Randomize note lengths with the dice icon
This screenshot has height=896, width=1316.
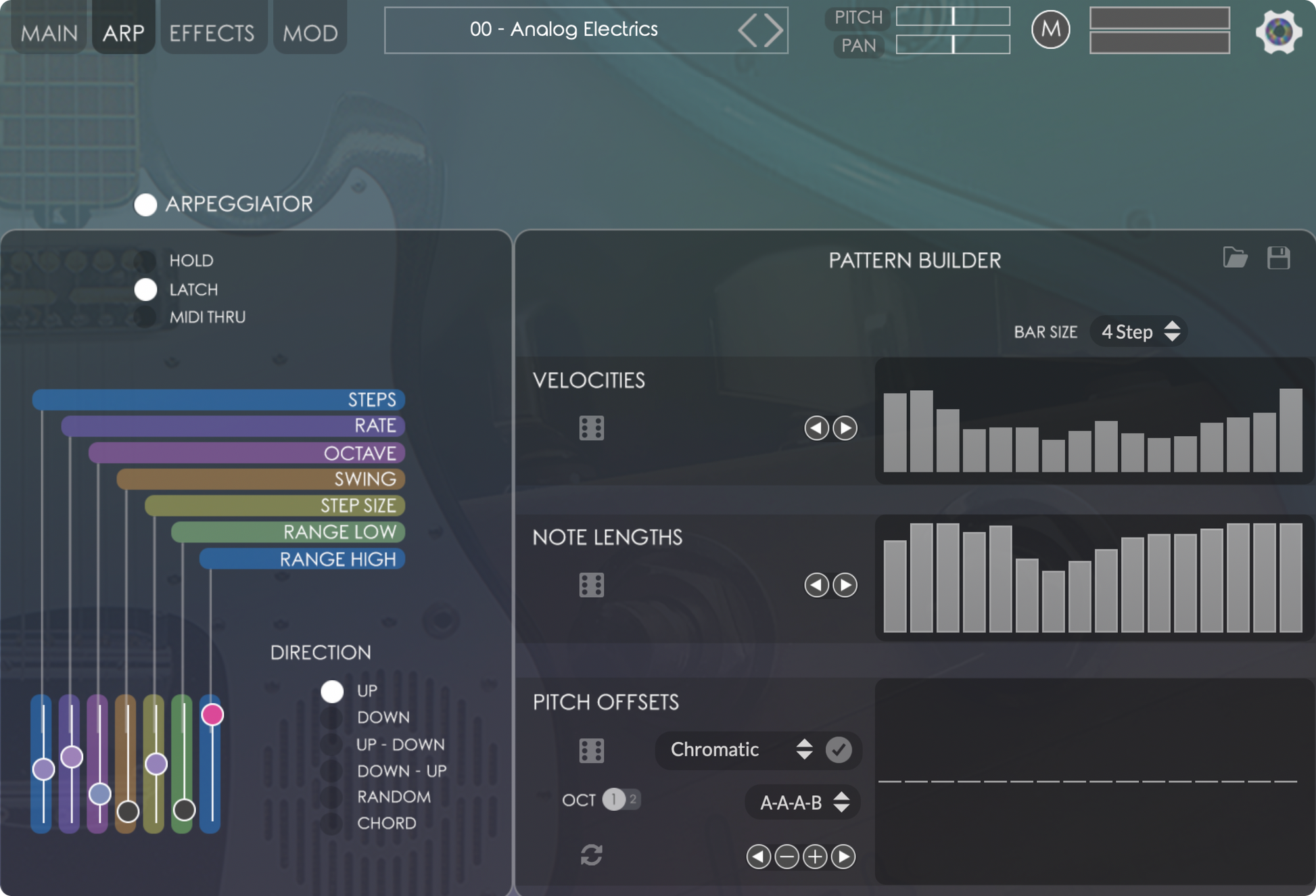[x=591, y=585]
